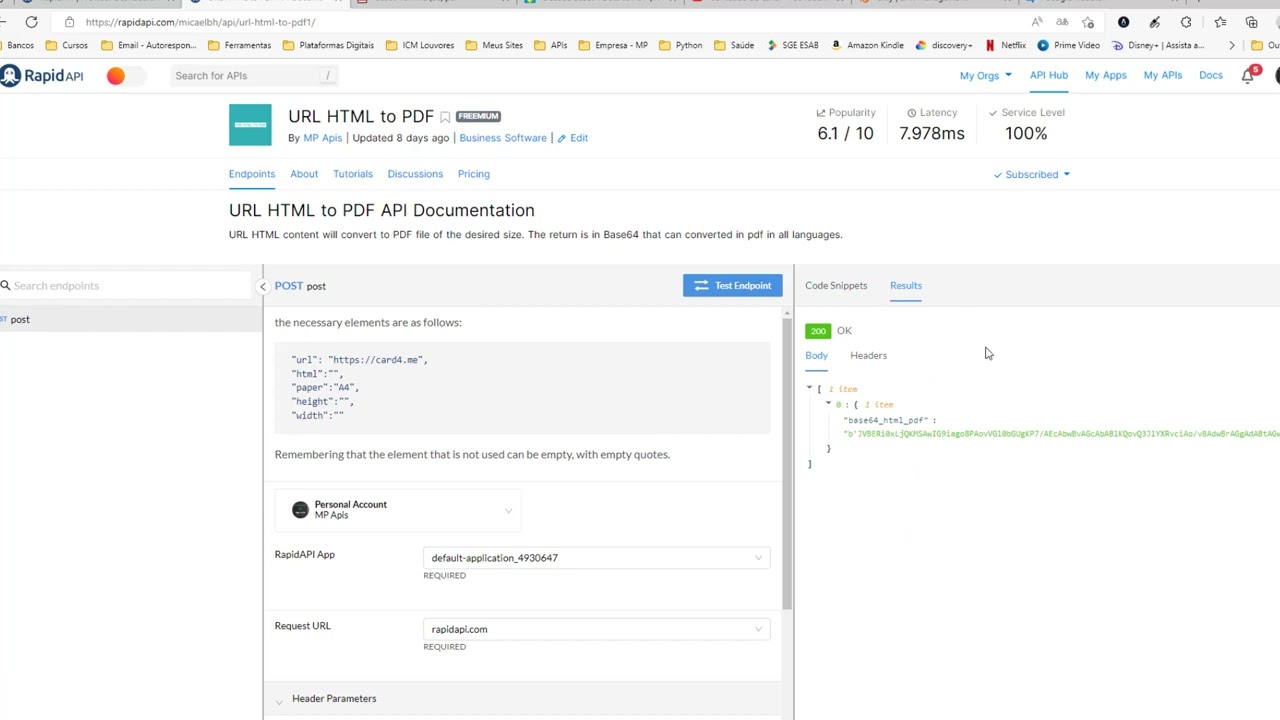This screenshot has width=1280, height=720.
Task: Switch to the Discussions tab
Action: 415,174
